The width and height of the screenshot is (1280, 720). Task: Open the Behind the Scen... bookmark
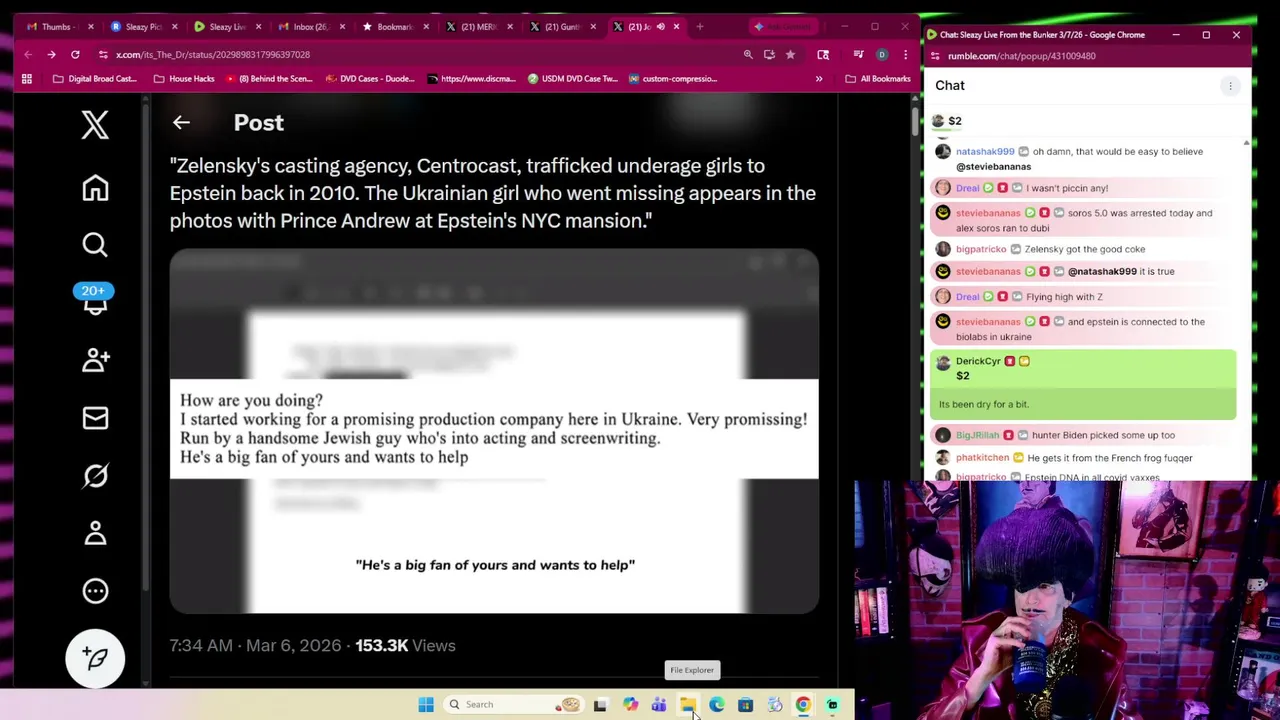[x=270, y=79]
